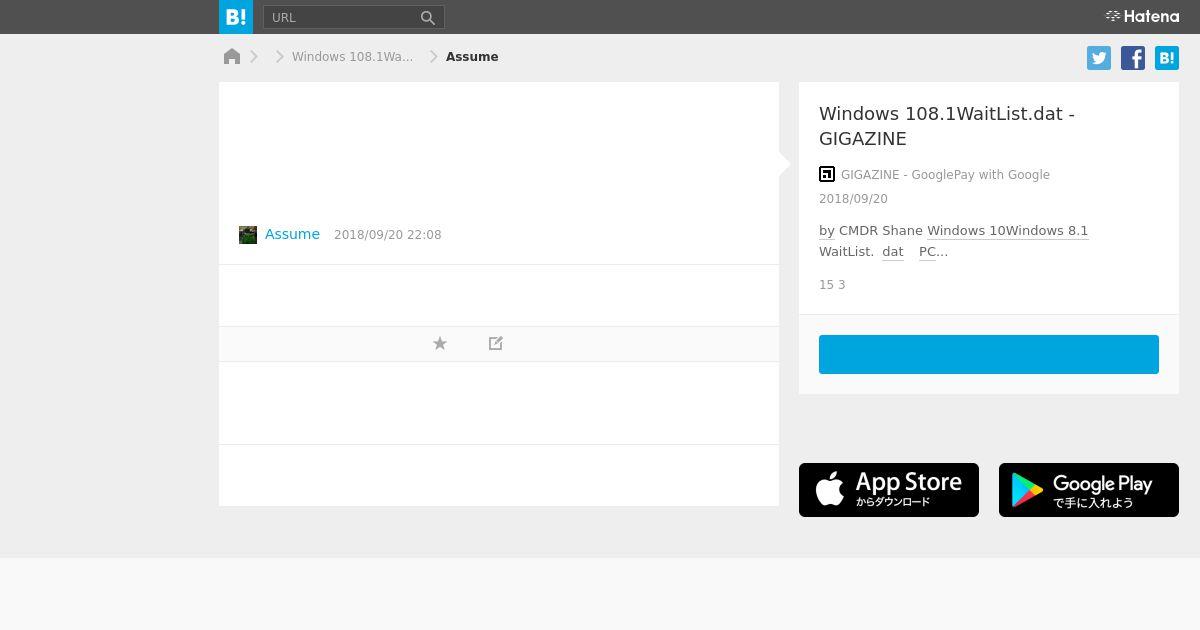Click the '15 3' count text
This screenshot has height=630, width=1200.
tap(832, 285)
